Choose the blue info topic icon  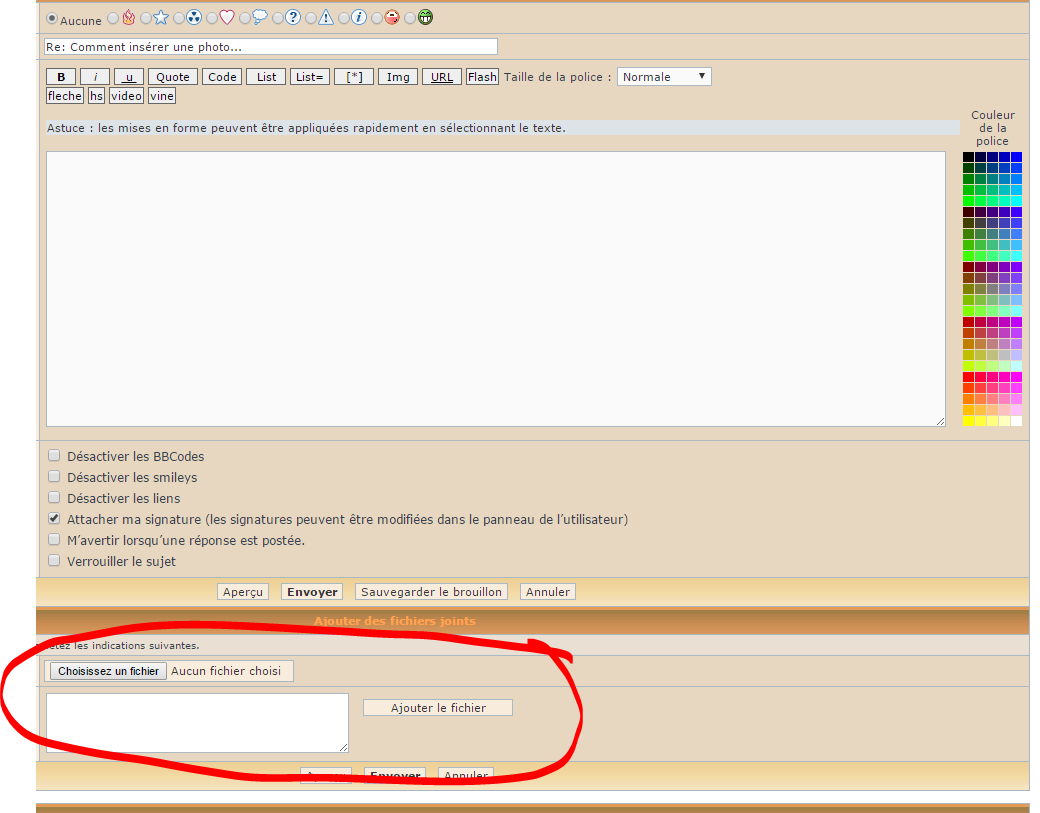point(359,17)
